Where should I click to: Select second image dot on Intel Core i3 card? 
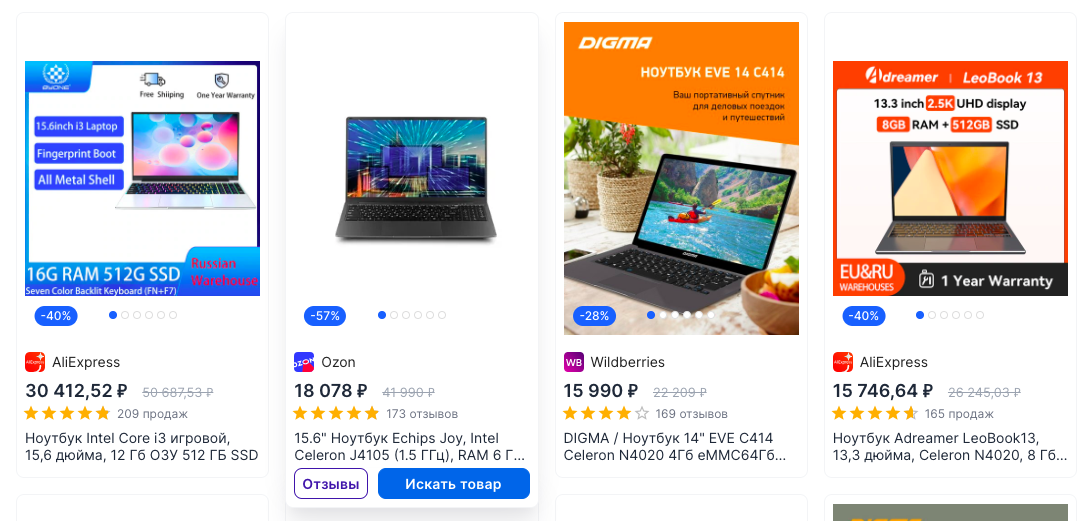(x=125, y=315)
